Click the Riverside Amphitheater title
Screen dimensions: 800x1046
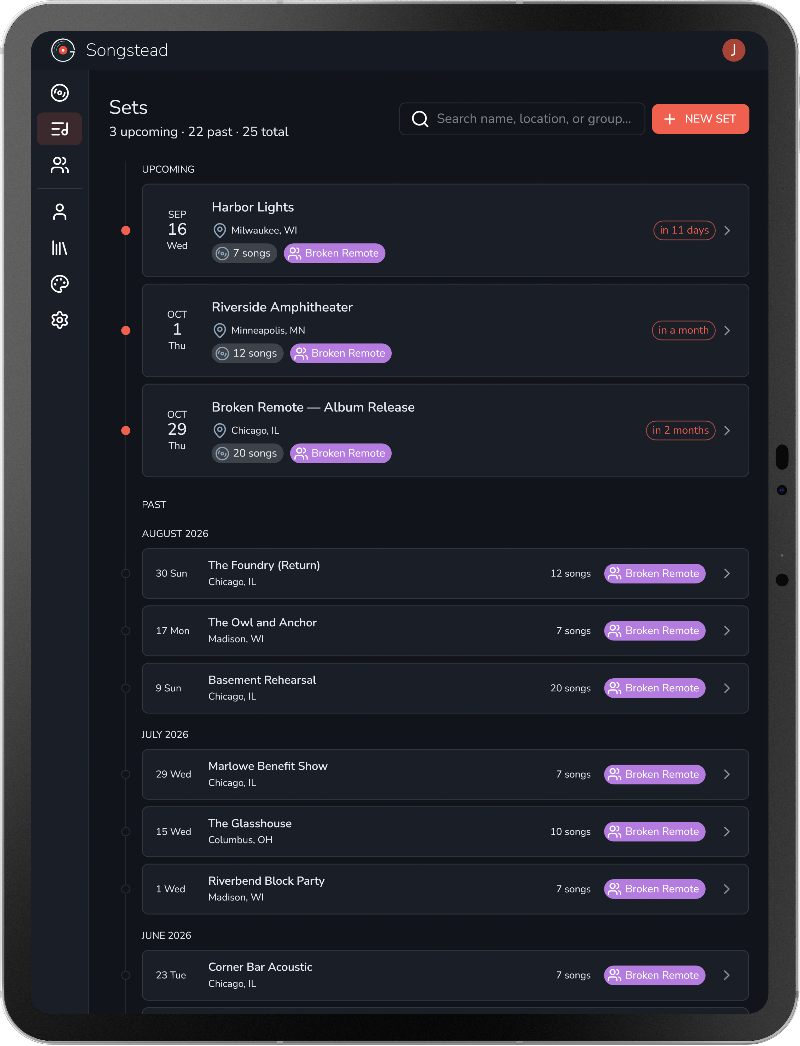(282, 308)
